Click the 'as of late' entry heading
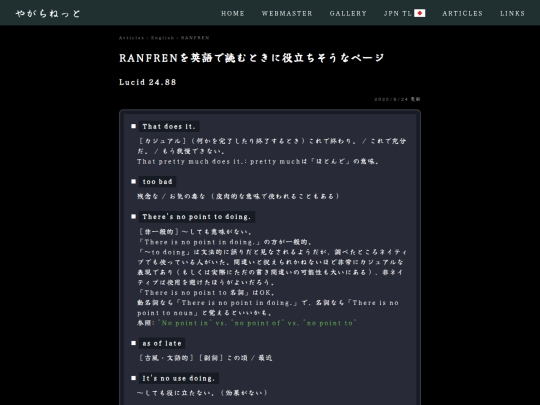The height and width of the screenshot is (405, 540). coord(162,343)
